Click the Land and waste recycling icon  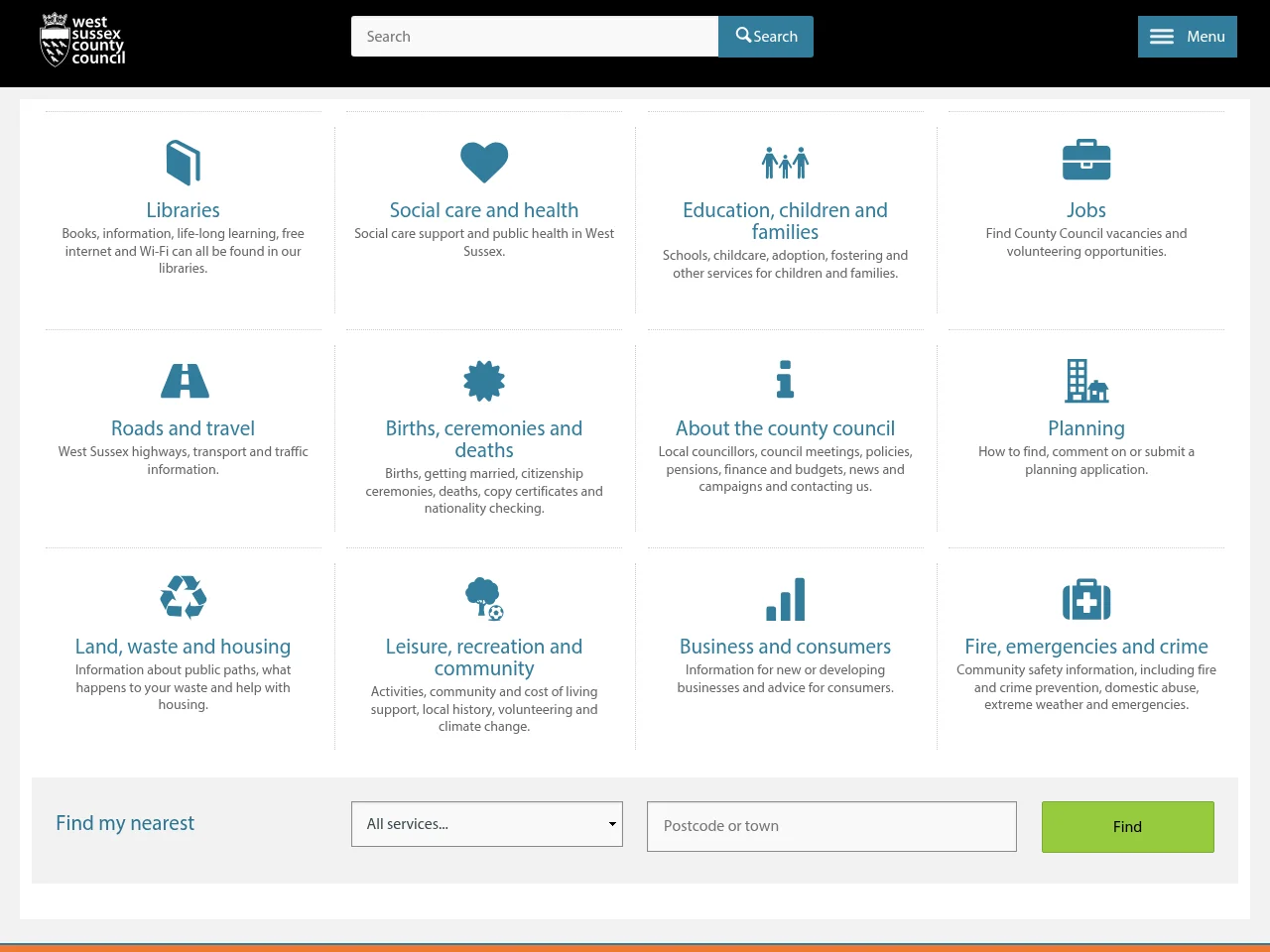pyautogui.click(x=184, y=597)
